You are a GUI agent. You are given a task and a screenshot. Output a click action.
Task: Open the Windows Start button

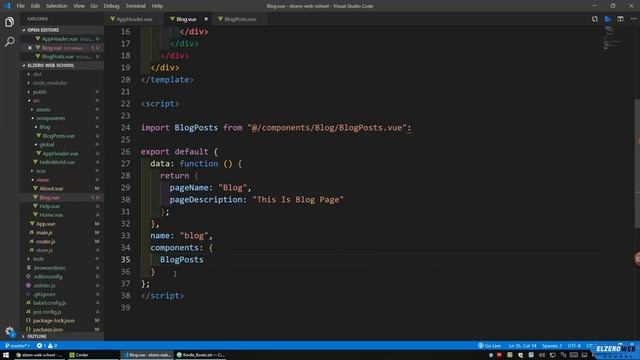pos(6,355)
